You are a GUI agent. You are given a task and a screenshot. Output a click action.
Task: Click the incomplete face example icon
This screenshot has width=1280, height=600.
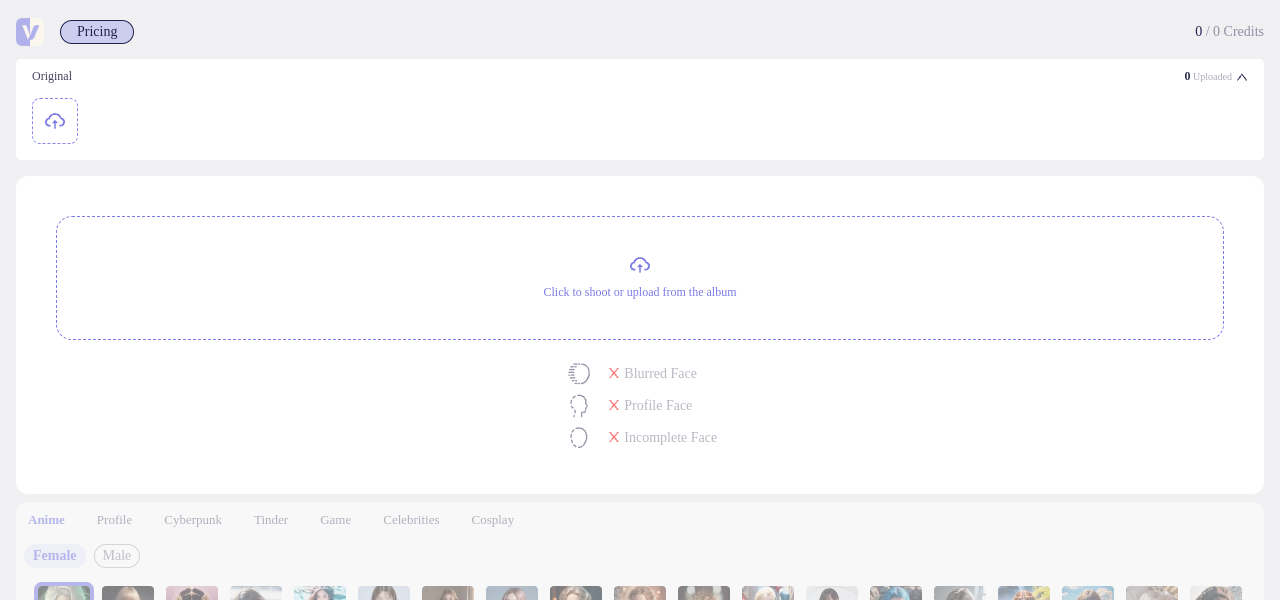tap(579, 438)
